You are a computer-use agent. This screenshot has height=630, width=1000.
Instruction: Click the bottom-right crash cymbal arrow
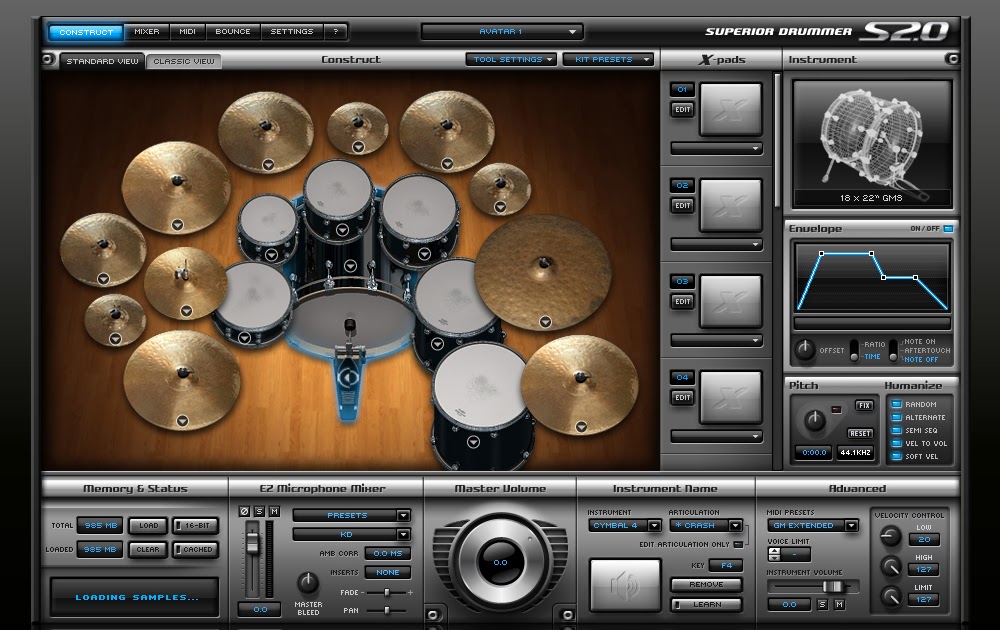[581, 427]
